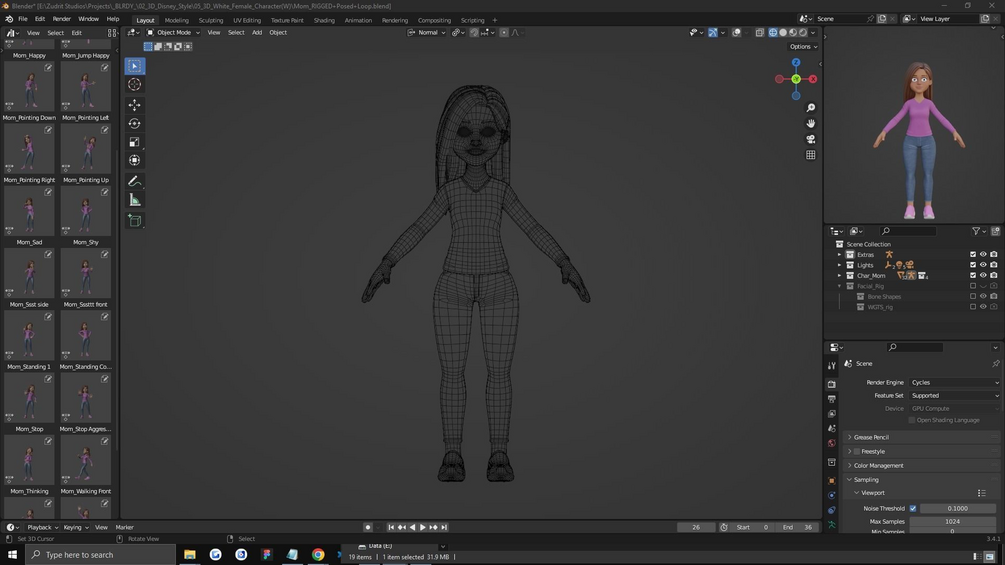Switch to orthographic grid view icon
This screenshot has width=1005, height=565.
[811, 155]
